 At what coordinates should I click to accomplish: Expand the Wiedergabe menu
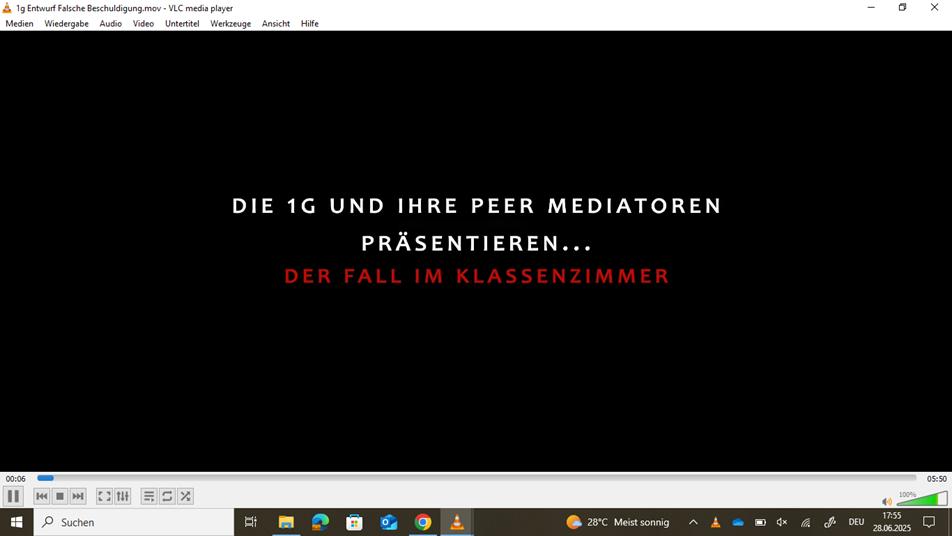click(66, 23)
